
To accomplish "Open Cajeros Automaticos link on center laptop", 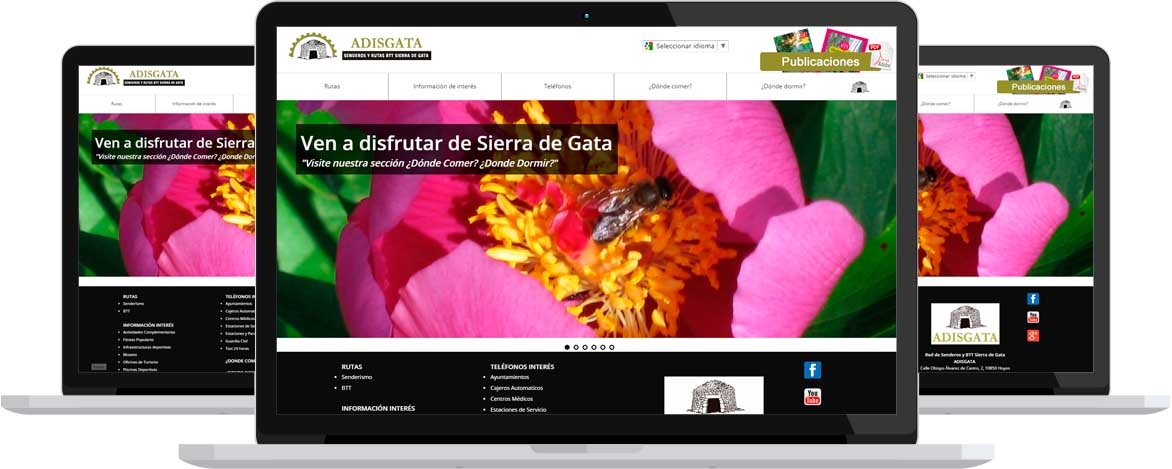I will tap(516, 388).
